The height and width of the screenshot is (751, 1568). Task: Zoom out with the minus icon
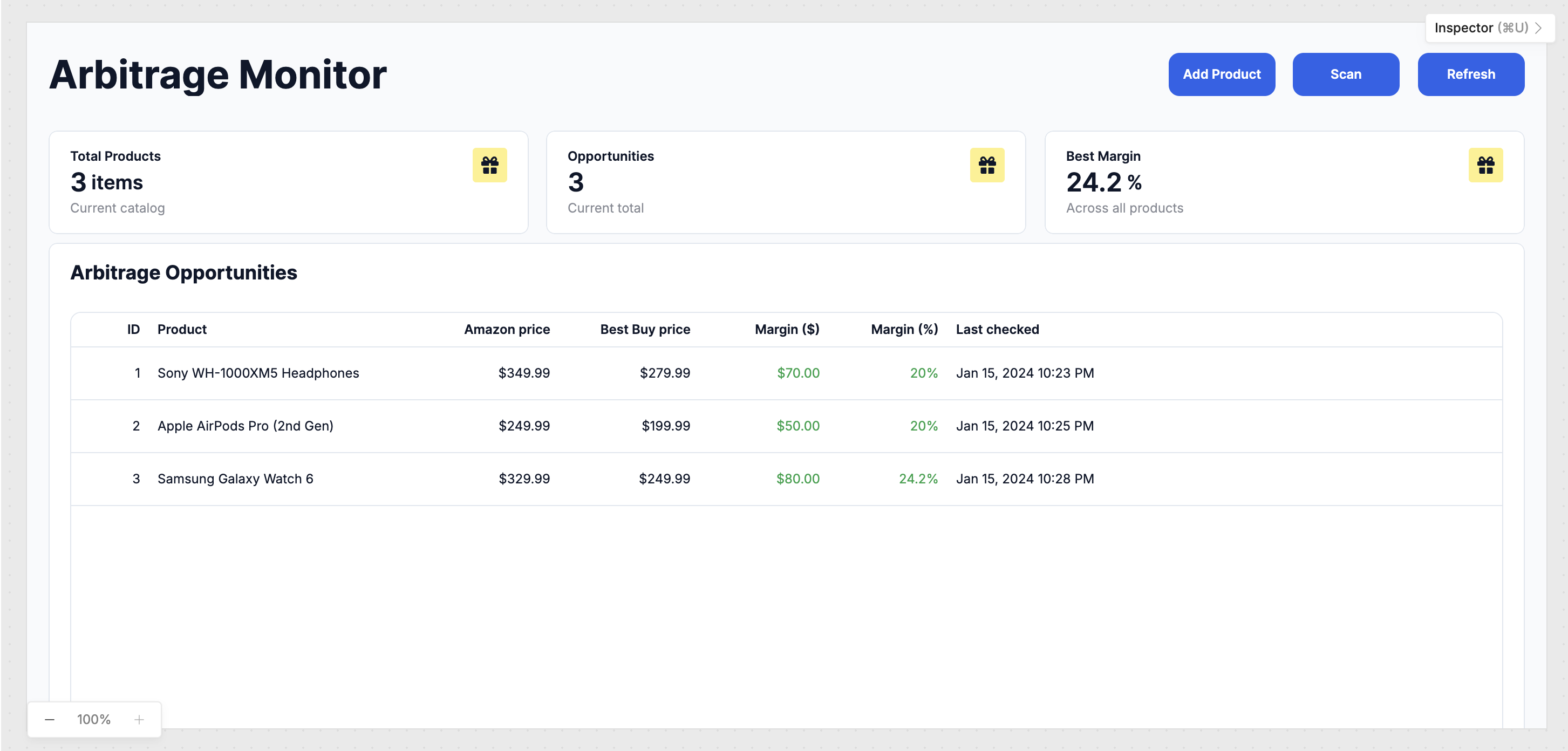tap(50, 719)
